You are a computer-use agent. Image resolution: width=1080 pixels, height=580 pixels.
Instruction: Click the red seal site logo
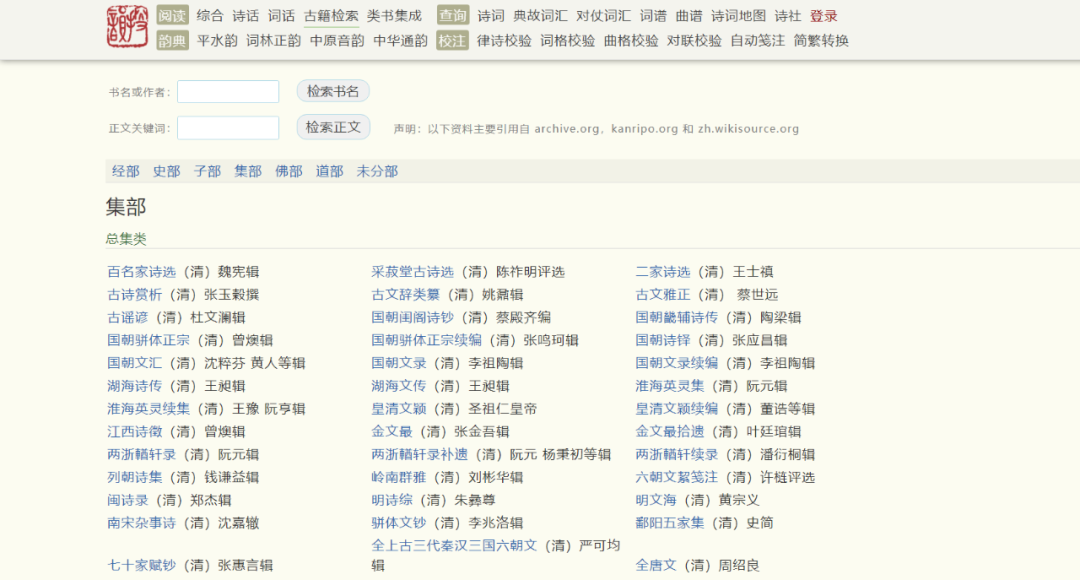pos(127,27)
